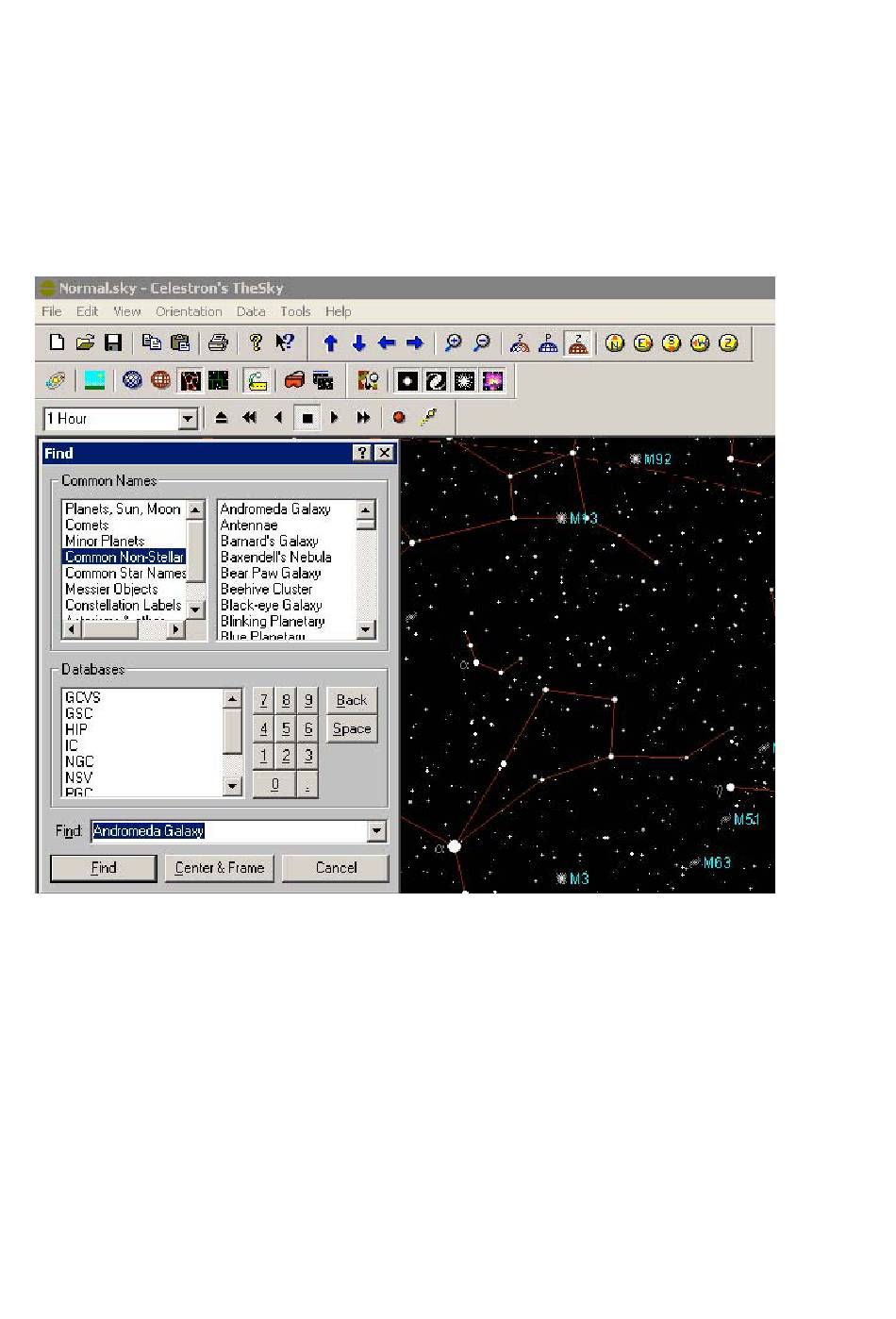Click the keypad digit 5

coord(286,728)
